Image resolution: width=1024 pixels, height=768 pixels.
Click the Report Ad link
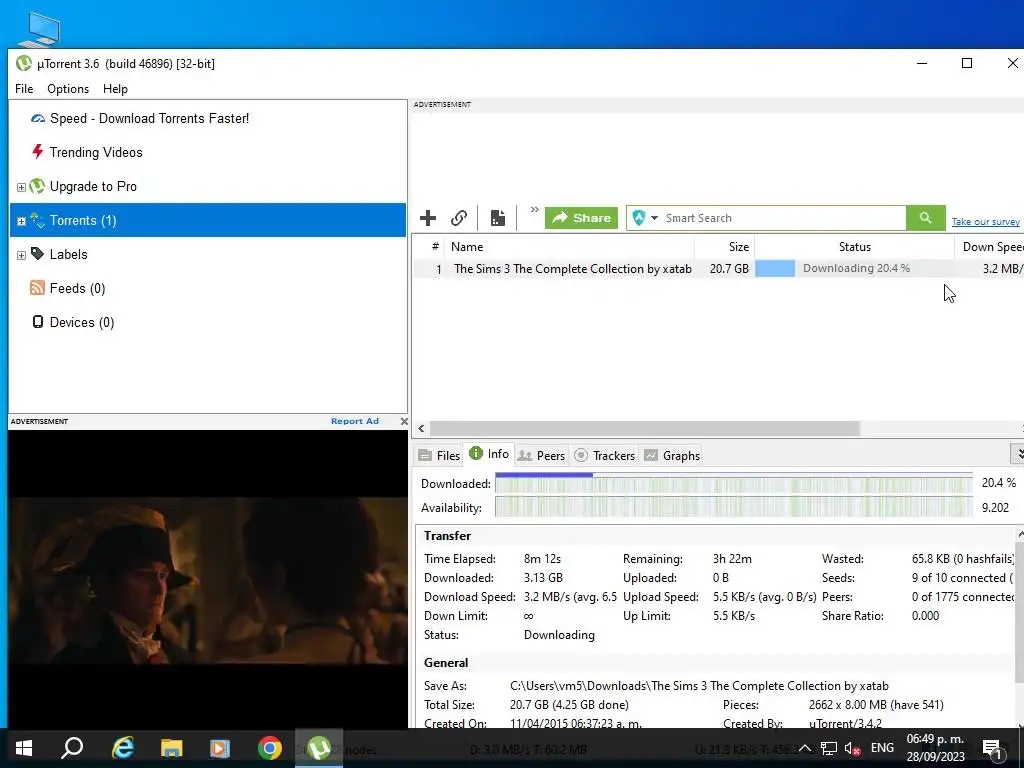click(x=355, y=421)
